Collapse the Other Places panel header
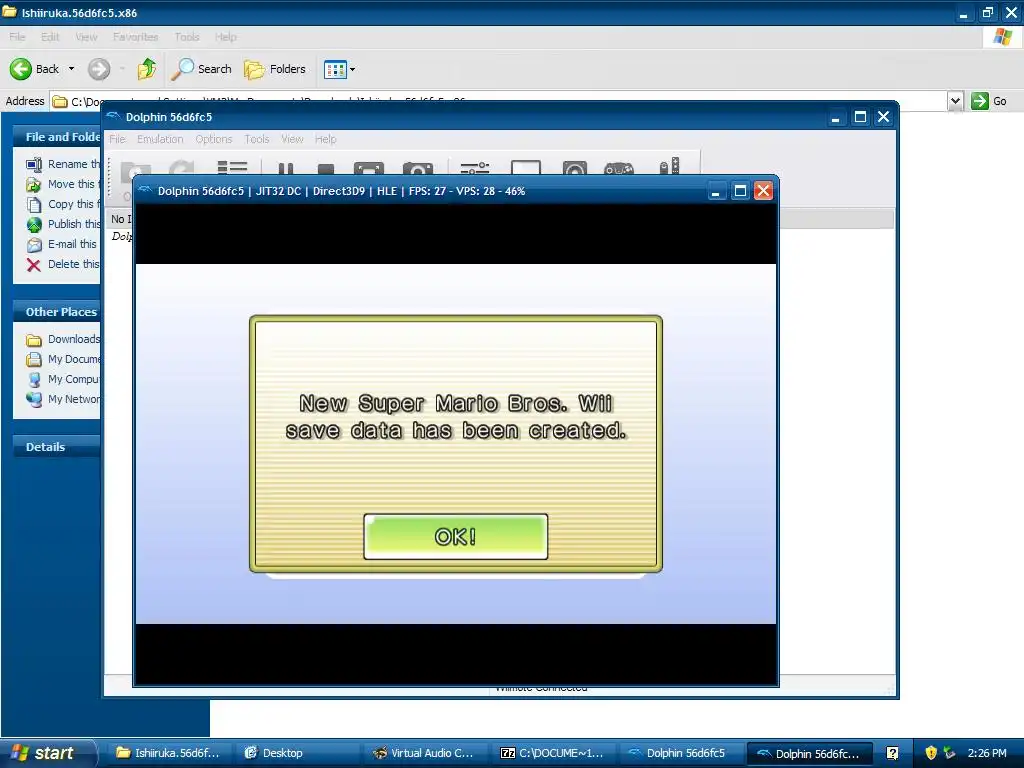Screen dimensions: 1024x768 57,312
